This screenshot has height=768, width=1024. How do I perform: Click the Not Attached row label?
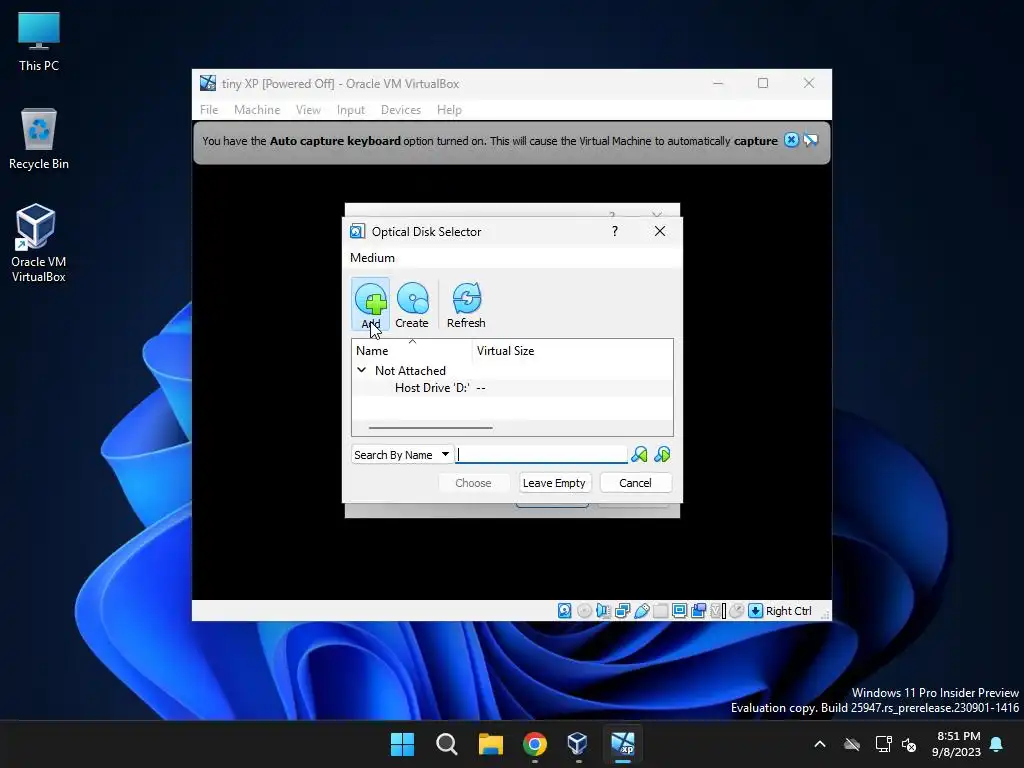pyautogui.click(x=410, y=370)
